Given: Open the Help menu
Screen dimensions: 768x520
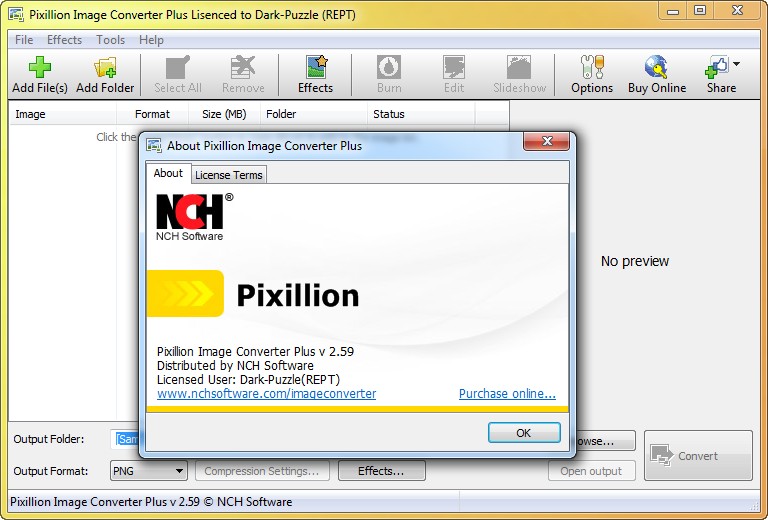Looking at the screenshot, I should (x=151, y=40).
